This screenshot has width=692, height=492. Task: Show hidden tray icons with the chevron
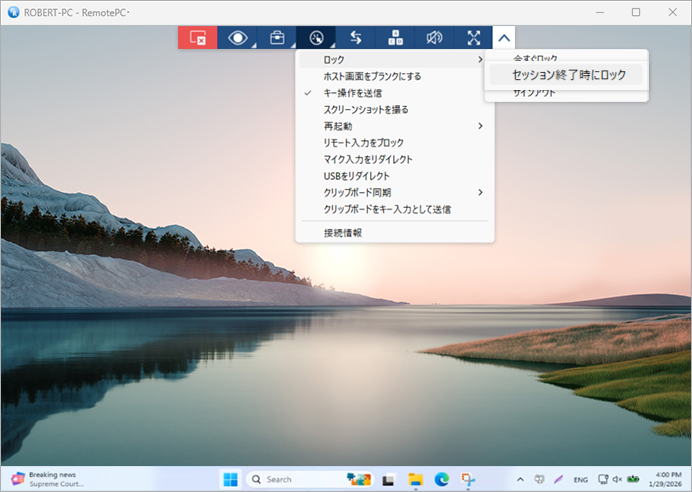tap(520, 479)
